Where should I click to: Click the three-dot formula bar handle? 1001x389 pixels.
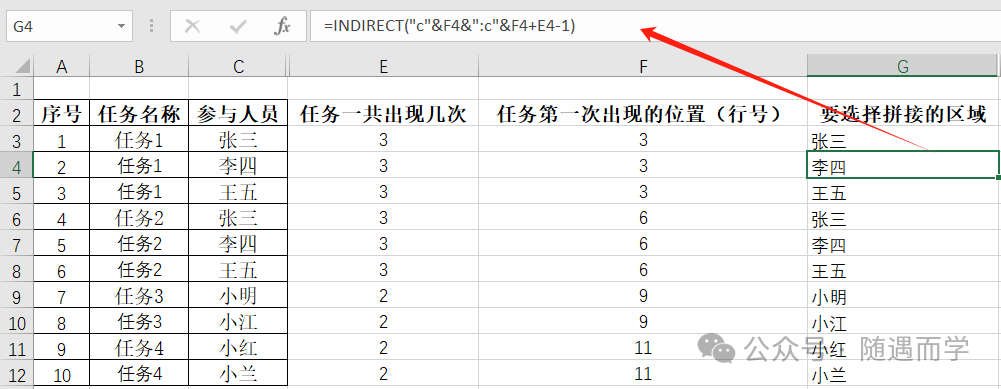click(x=151, y=26)
